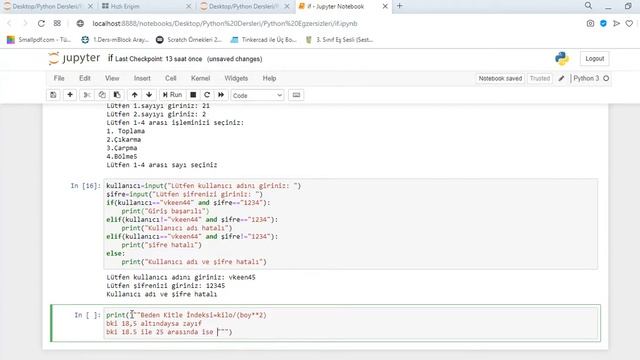640x360 pixels.
Task: Click the localhost address bar
Action: tap(225, 24)
